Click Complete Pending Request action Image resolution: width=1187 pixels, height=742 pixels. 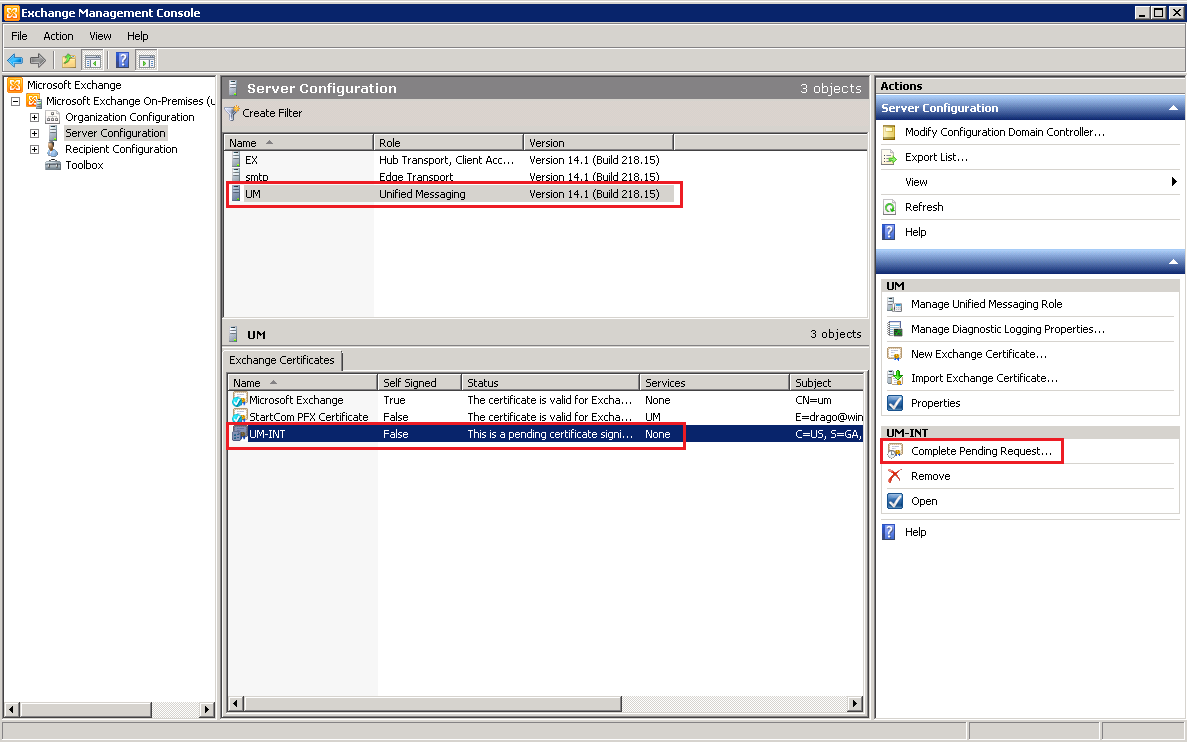click(x=981, y=451)
